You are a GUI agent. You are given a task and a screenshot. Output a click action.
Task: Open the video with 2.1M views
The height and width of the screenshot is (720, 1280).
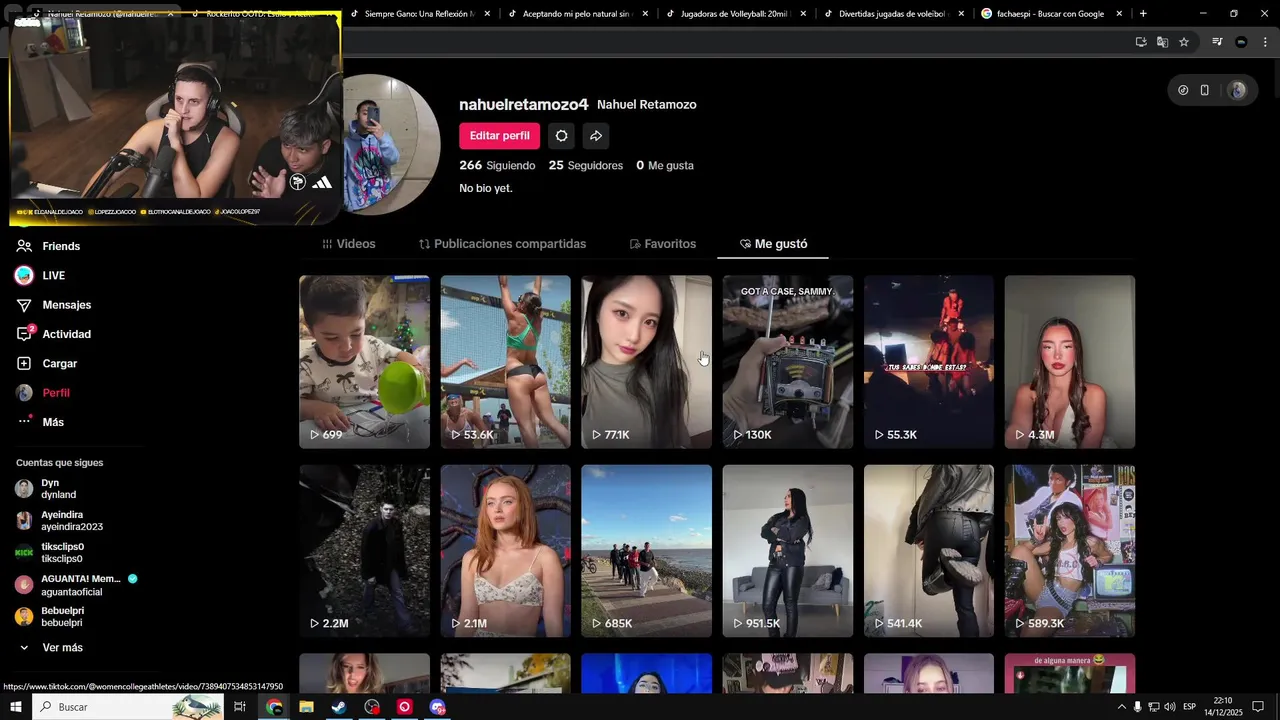point(505,551)
